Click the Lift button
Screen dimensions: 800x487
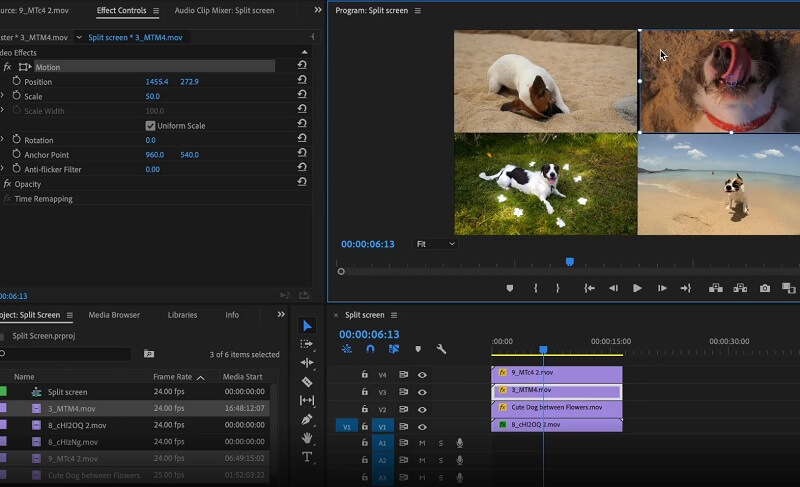click(x=716, y=288)
